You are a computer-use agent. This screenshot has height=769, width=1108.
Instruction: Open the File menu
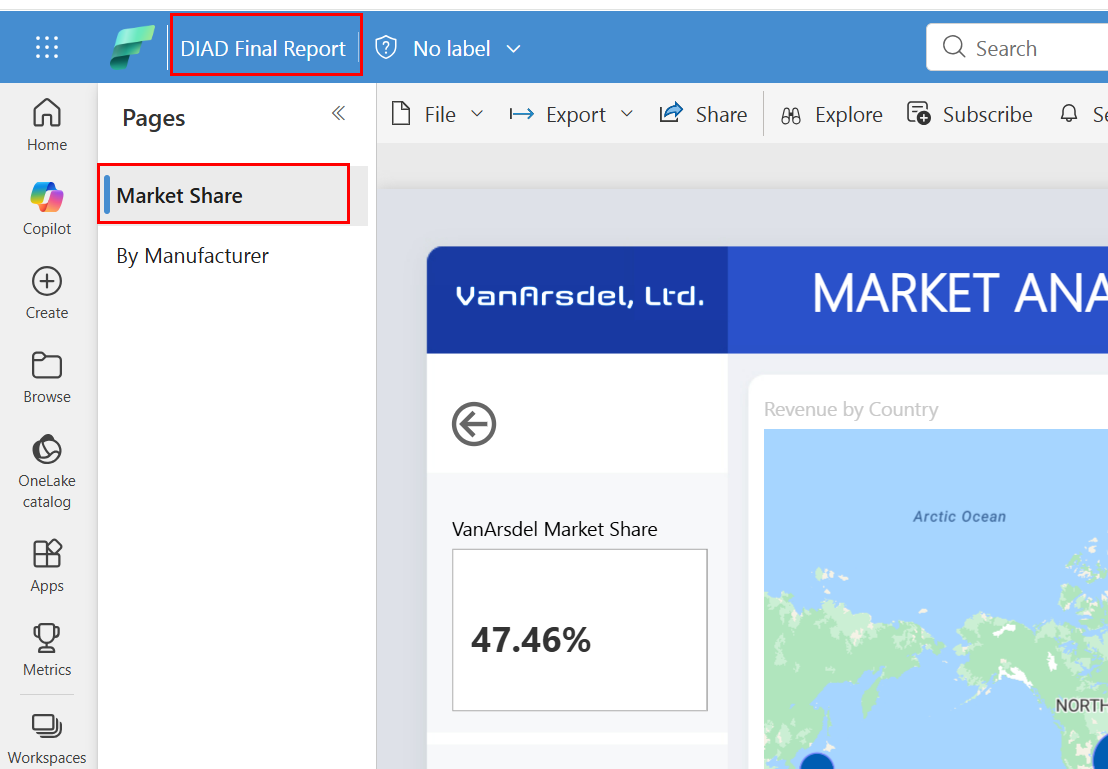pos(438,114)
